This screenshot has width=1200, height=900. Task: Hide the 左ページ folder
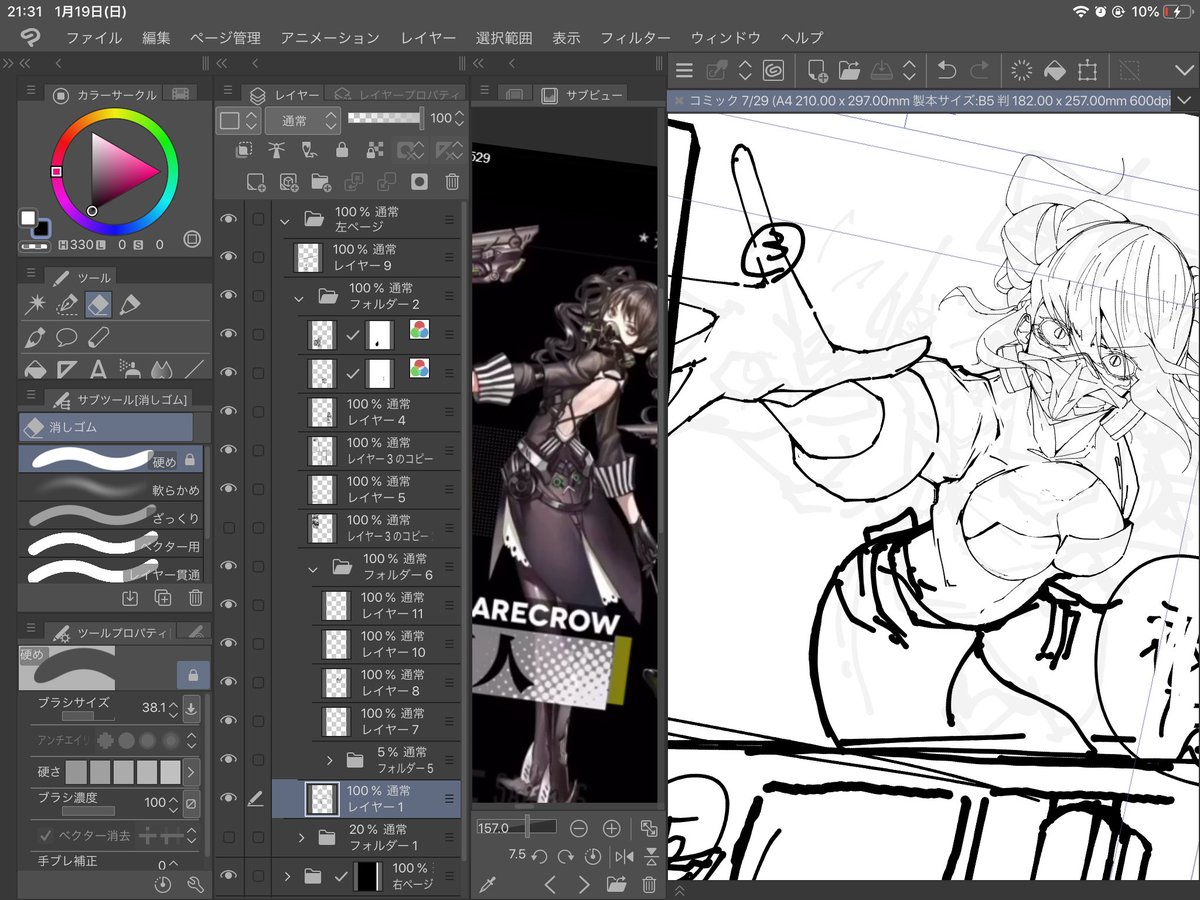coord(229,219)
